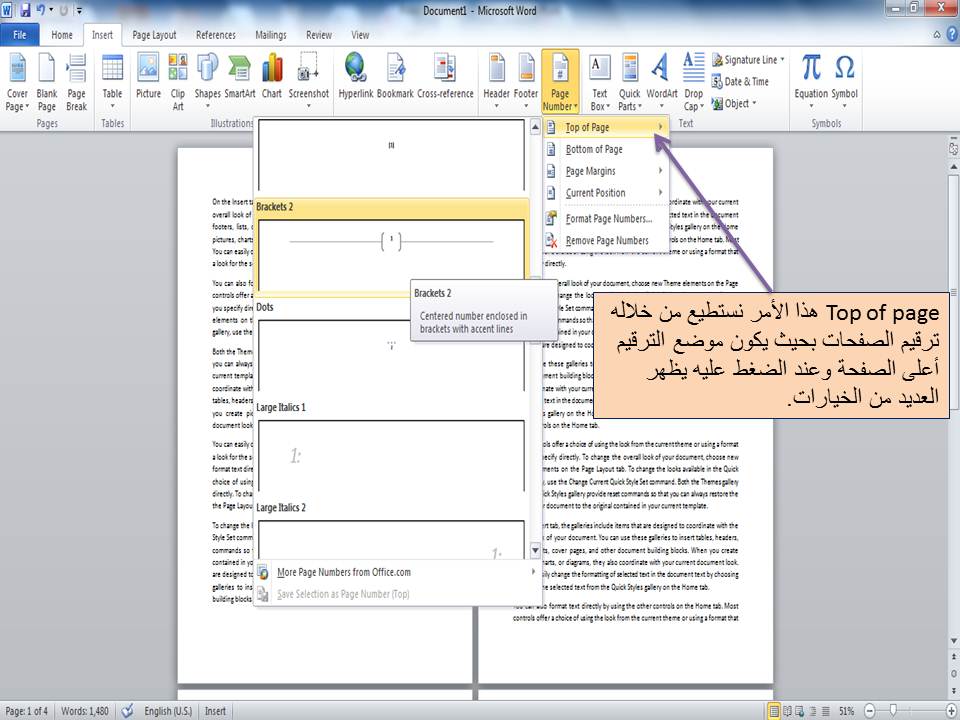Screen dimensions: 960x720
Task: Switch to the Page Layout tab
Action: (154, 35)
